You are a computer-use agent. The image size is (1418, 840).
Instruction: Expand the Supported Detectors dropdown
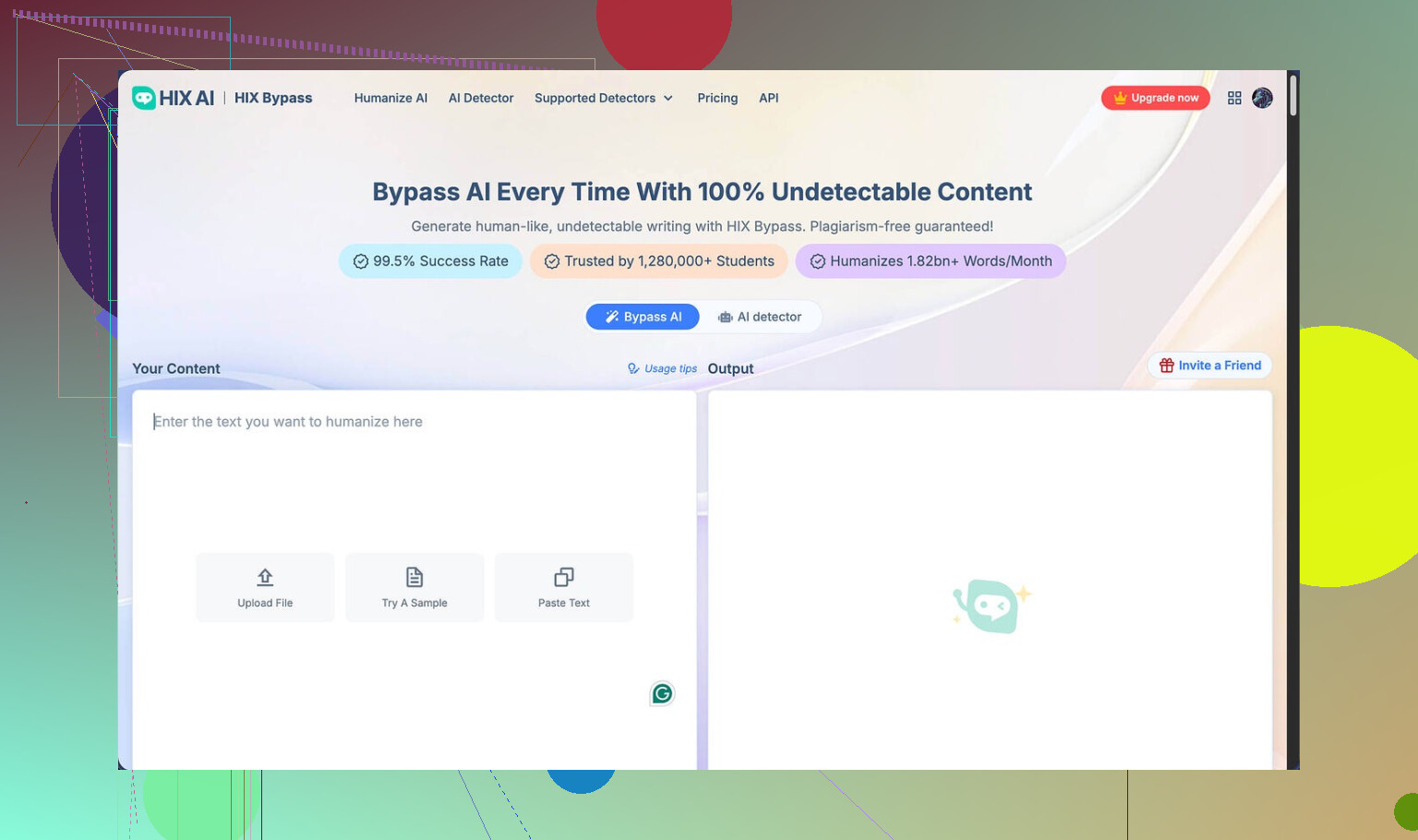pyautogui.click(x=604, y=98)
